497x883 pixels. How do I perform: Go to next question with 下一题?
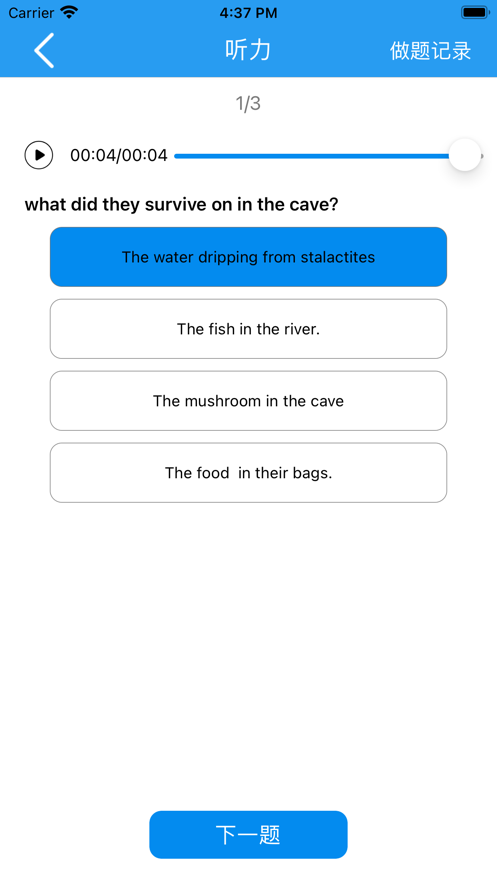coord(248,835)
